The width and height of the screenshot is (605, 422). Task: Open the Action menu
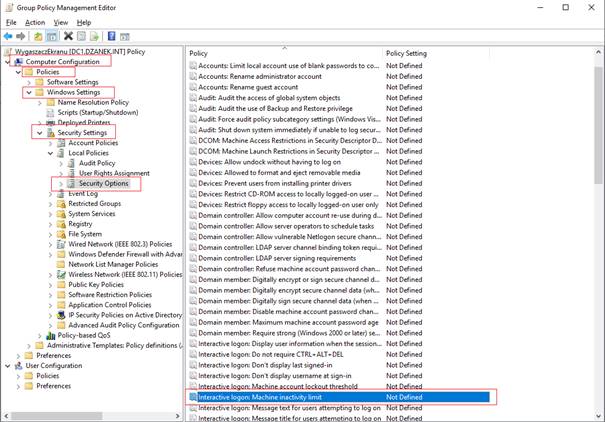[x=35, y=22]
